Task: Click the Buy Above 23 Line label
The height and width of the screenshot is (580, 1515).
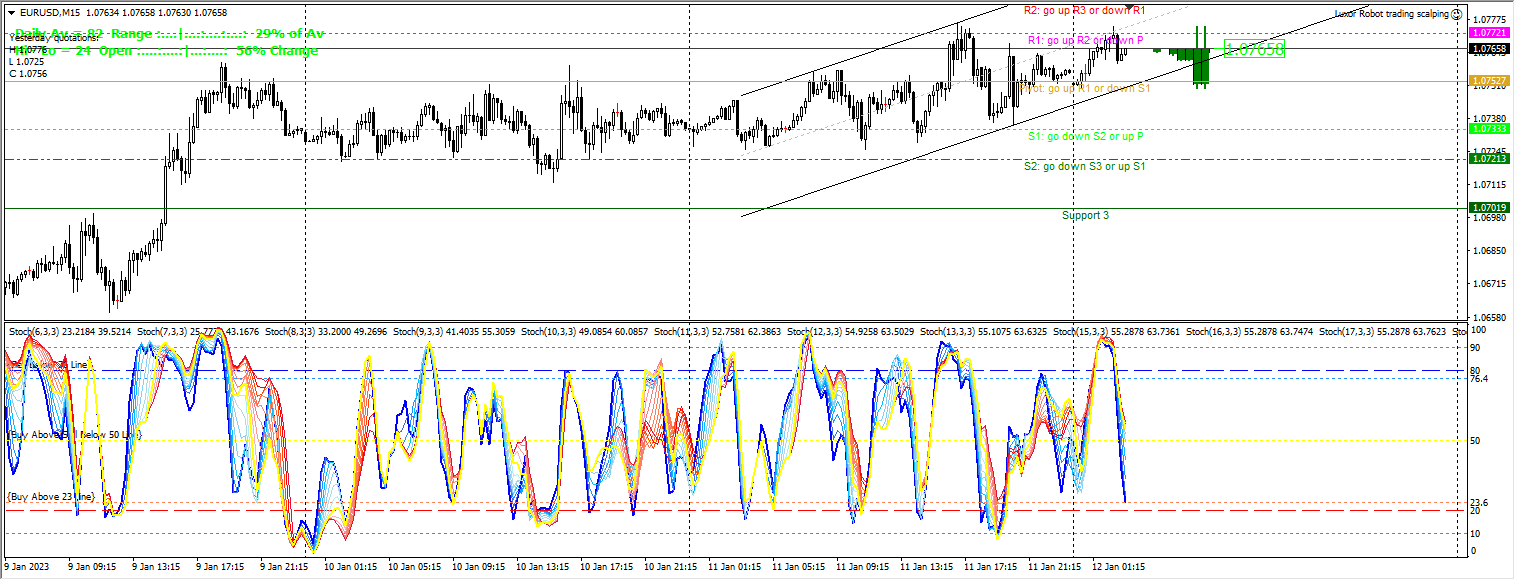Action: point(51,497)
